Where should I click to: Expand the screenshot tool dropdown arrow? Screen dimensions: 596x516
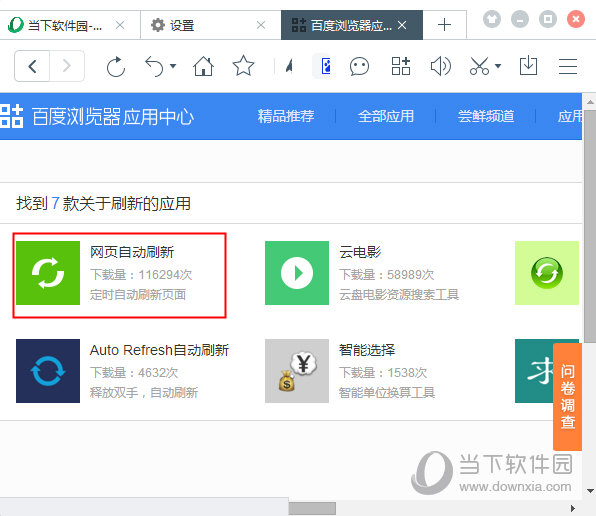(x=498, y=66)
